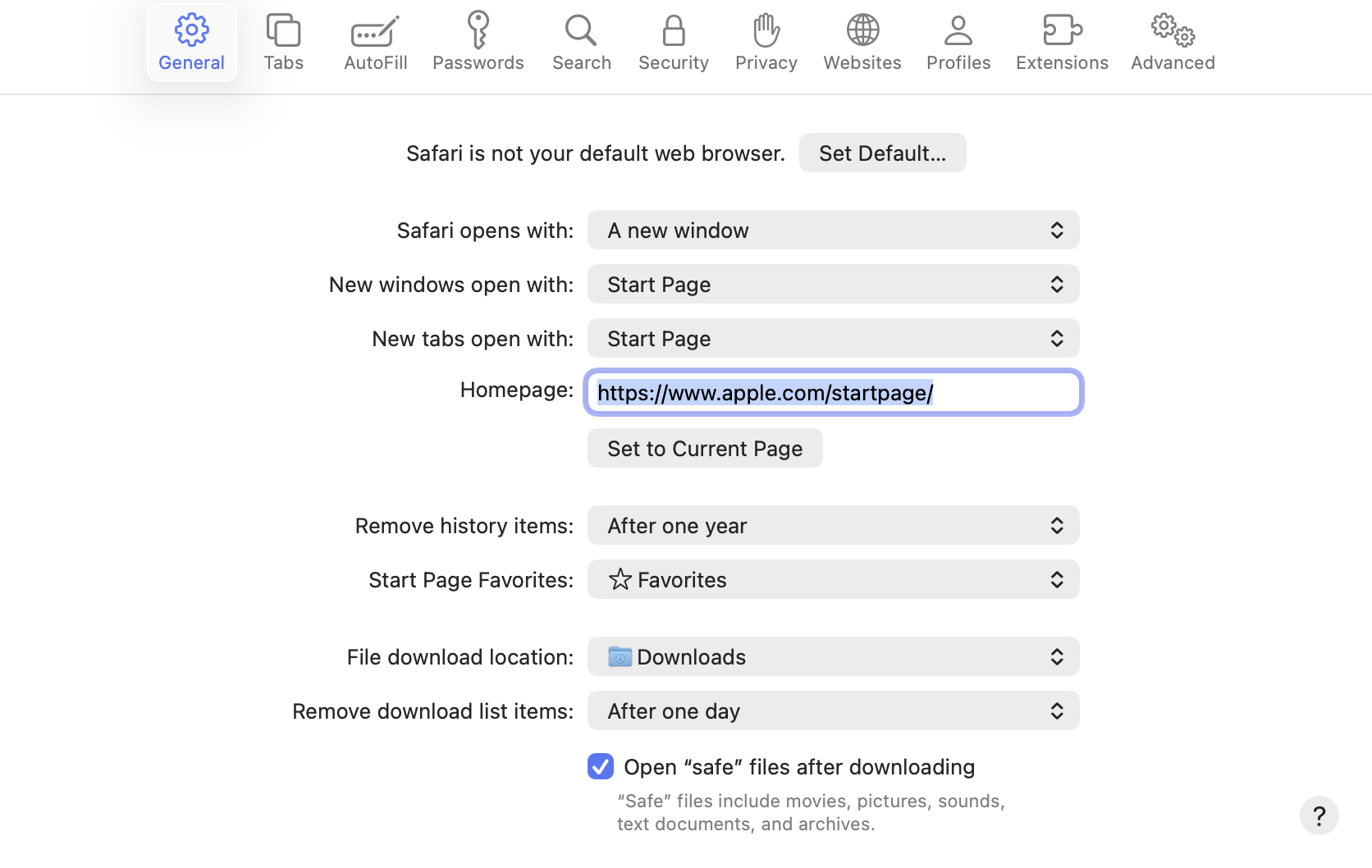The width and height of the screenshot is (1372, 868).
Task: Click the Set Default… button
Action: (882, 153)
